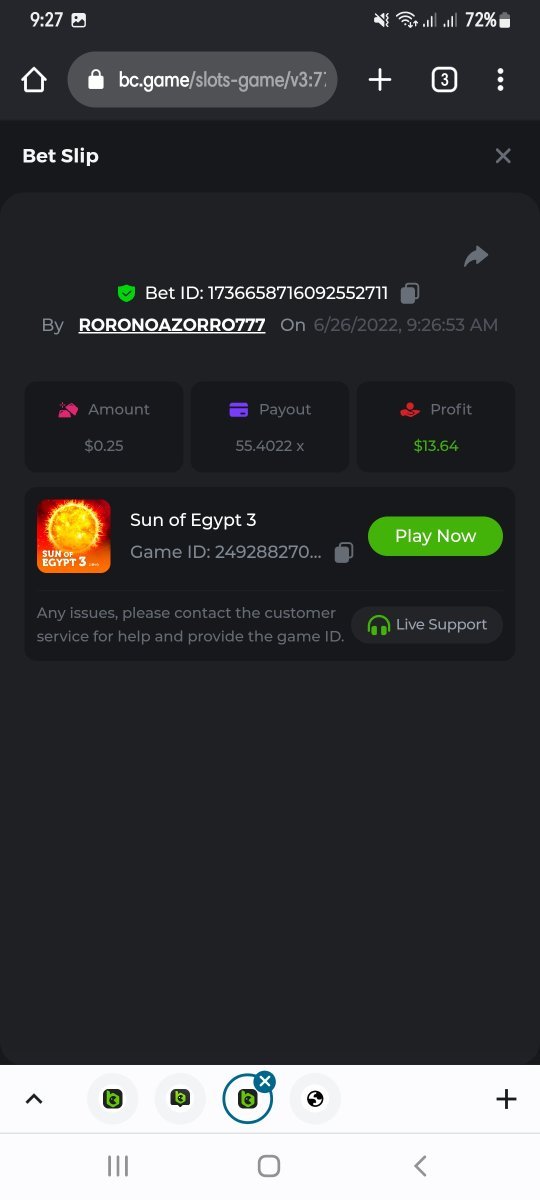This screenshot has width=540, height=1200.
Task: Tap the green verified shield icon
Action: pyautogui.click(x=126, y=293)
